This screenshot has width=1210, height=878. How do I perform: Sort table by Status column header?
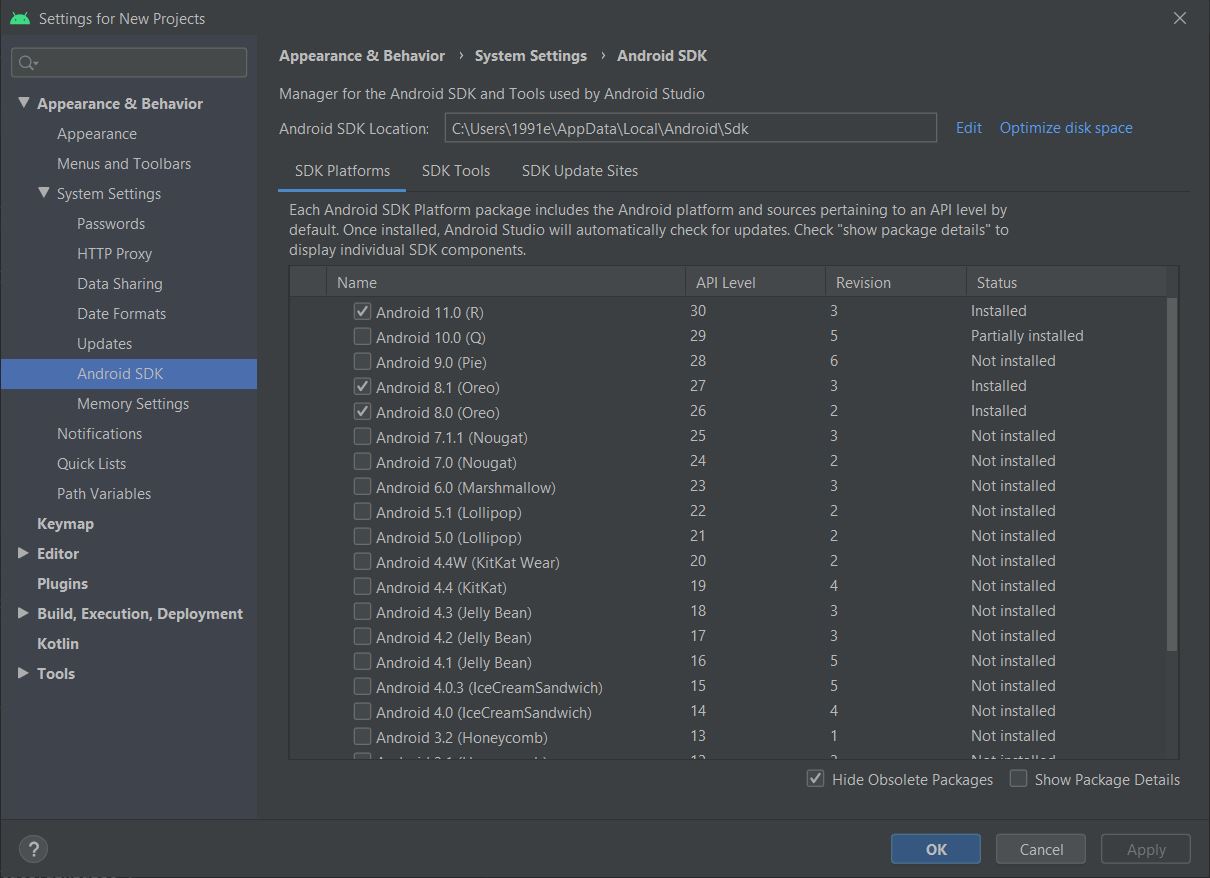click(1066, 282)
